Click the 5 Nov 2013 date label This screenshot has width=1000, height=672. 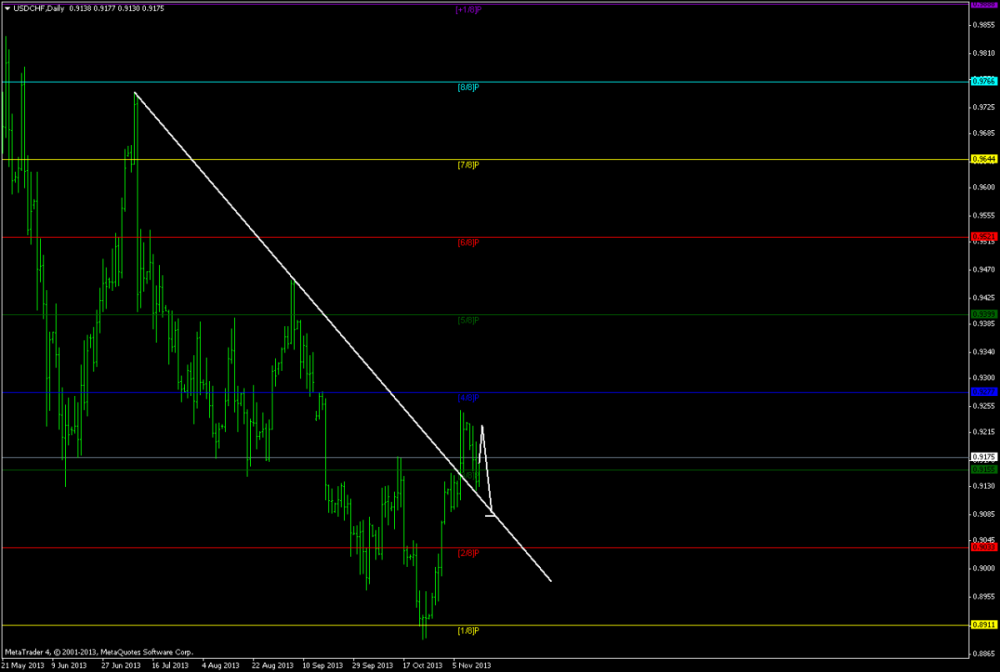[473, 664]
